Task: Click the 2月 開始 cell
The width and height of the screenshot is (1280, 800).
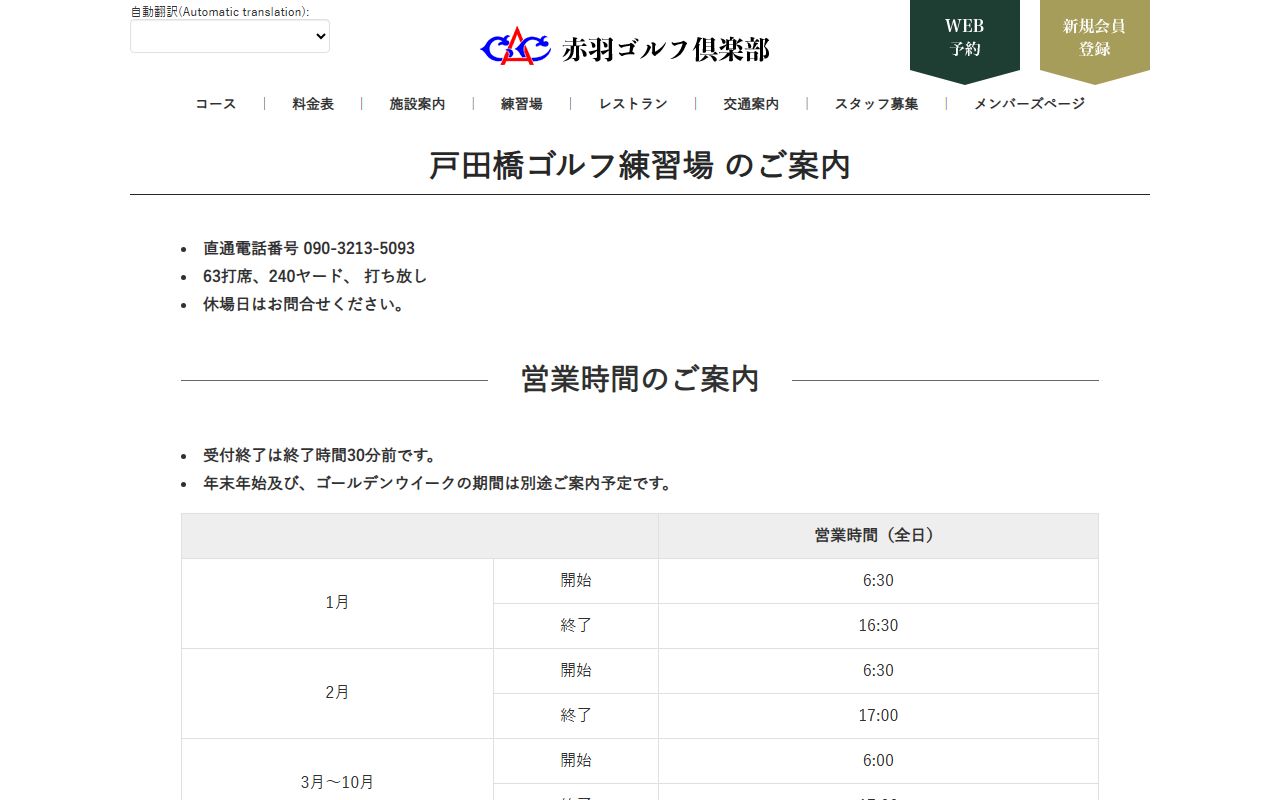Action: pos(576,671)
